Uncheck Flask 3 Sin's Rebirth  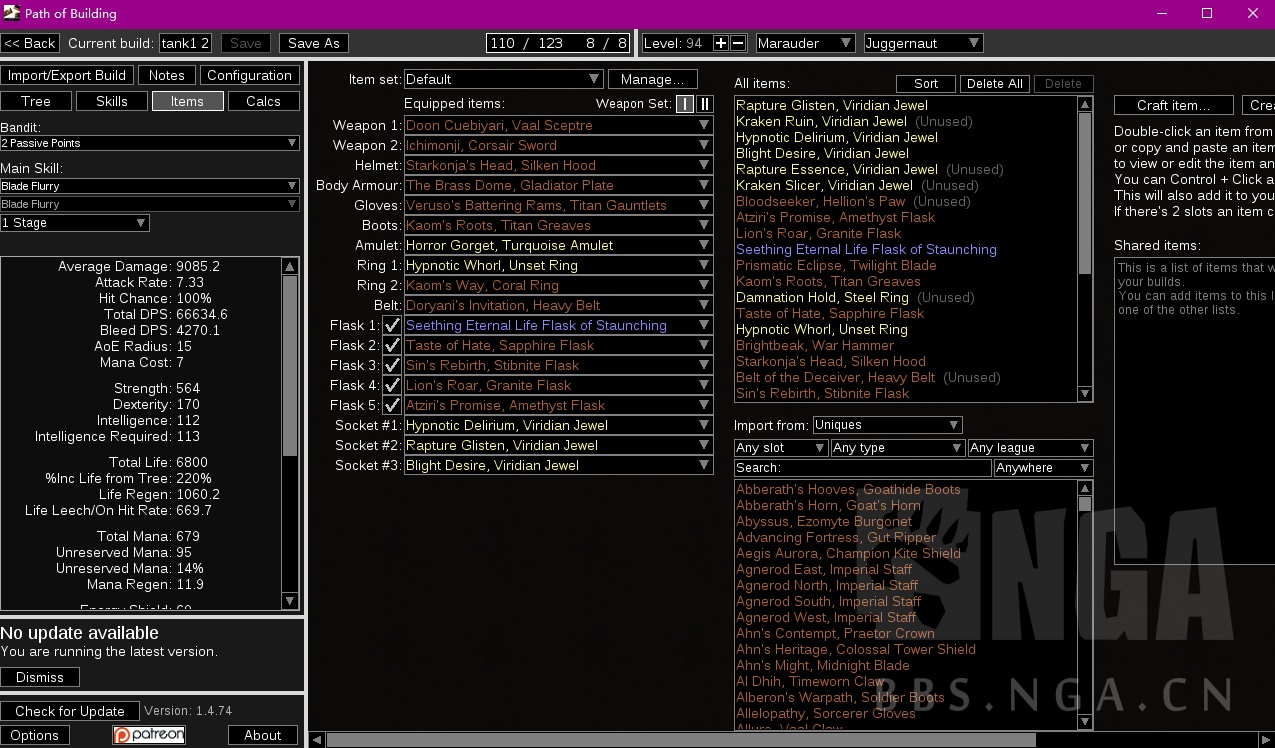pyautogui.click(x=392, y=365)
